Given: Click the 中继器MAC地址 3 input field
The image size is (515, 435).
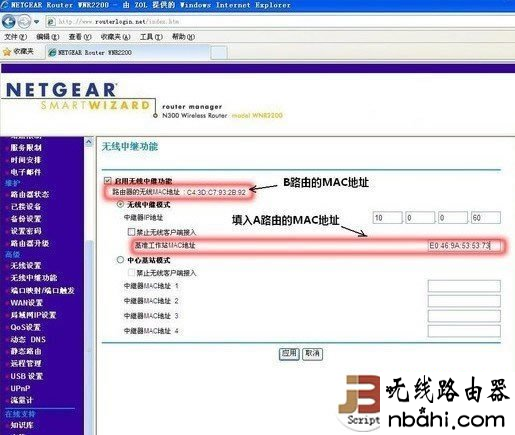Looking at the screenshot, I should 464,316.
